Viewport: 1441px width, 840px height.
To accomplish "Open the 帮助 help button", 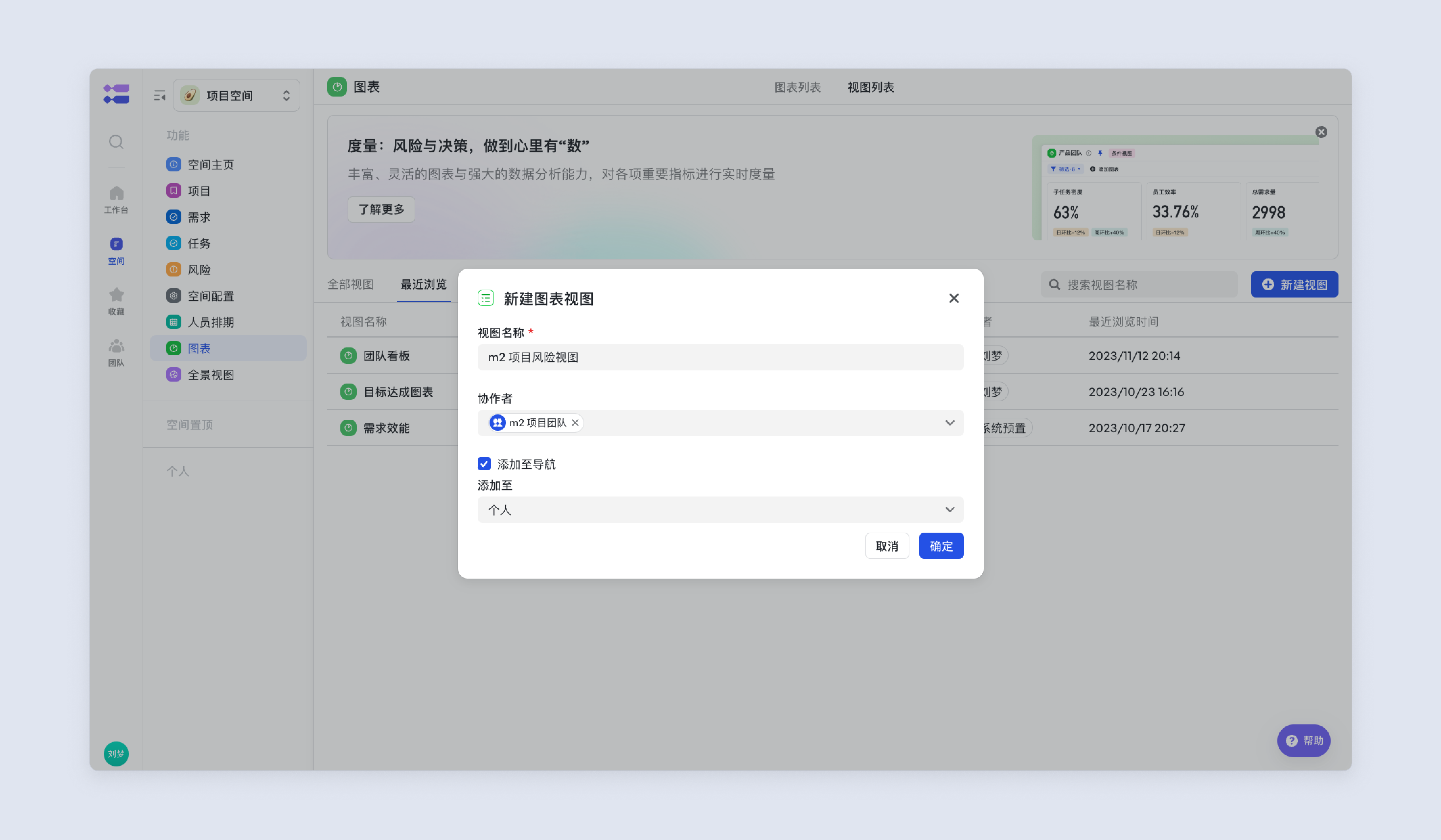I will (x=1303, y=741).
